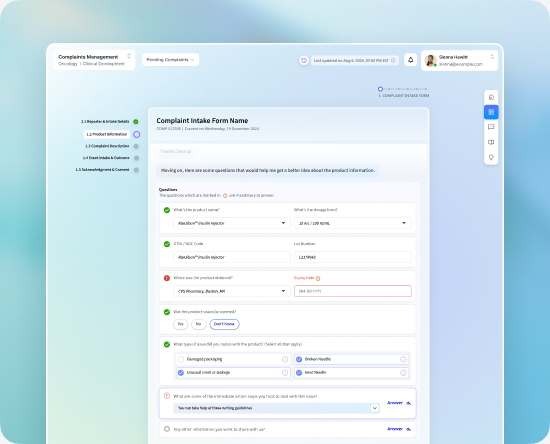The height and width of the screenshot is (444, 550).
Task: Go to 1.1 Reporter & Intake Details step
Action: [x=105, y=122]
